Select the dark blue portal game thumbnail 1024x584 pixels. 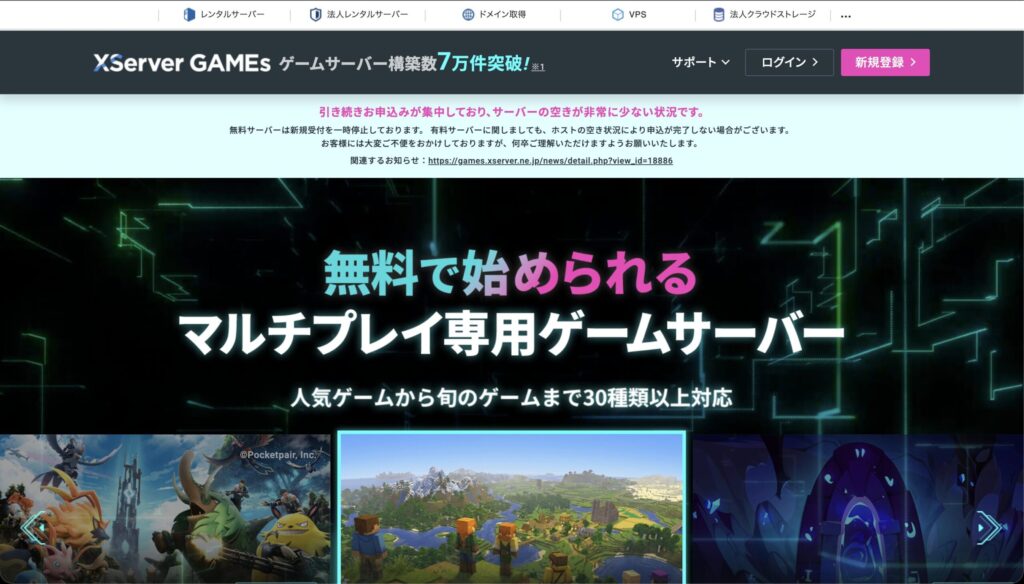(x=858, y=509)
